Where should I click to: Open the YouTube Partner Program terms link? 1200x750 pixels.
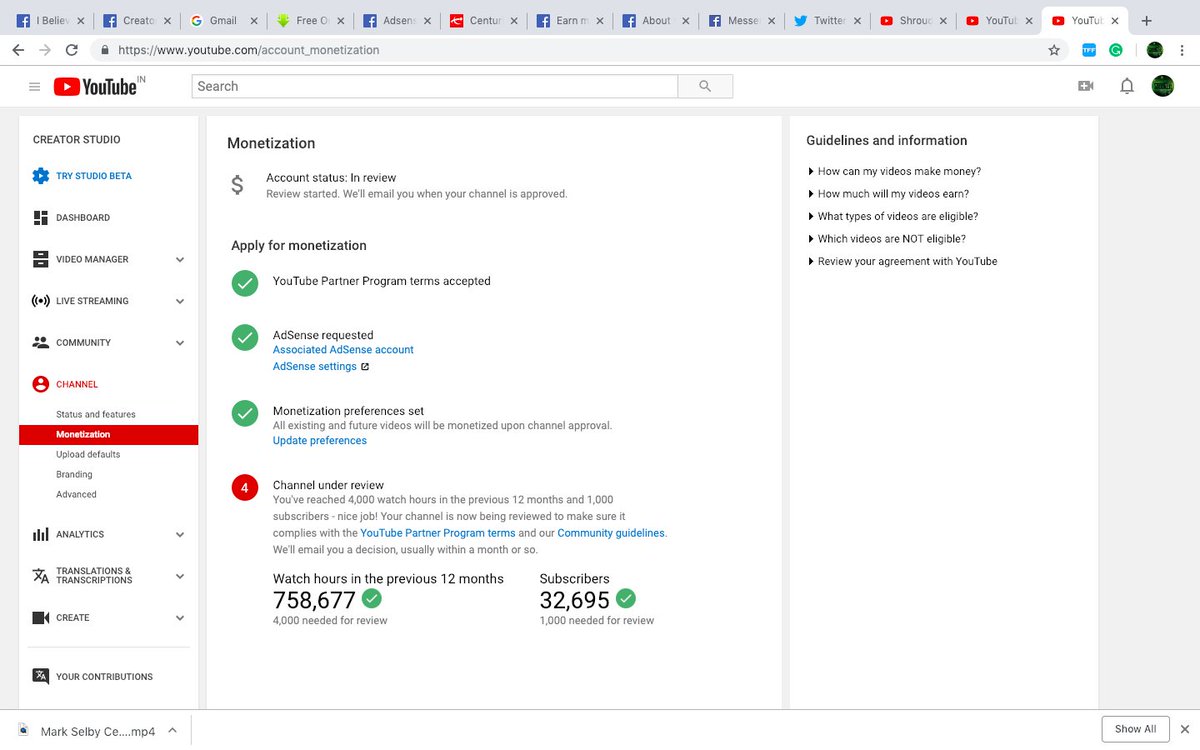pos(438,534)
